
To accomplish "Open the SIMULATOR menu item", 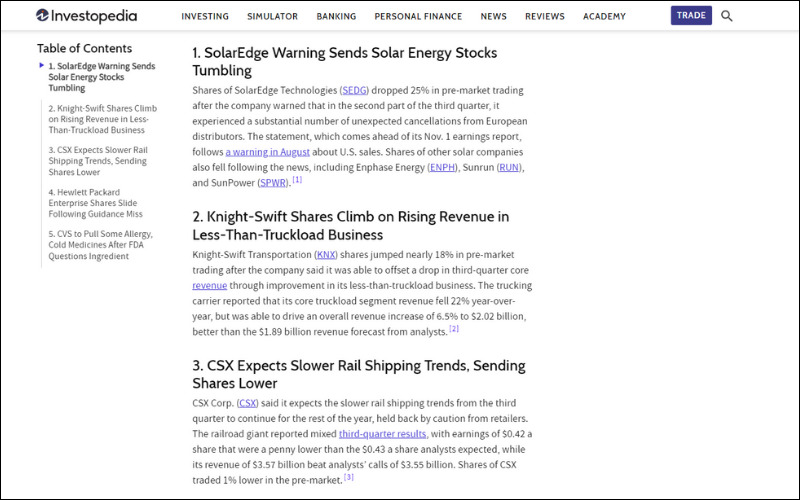I will 272,16.
